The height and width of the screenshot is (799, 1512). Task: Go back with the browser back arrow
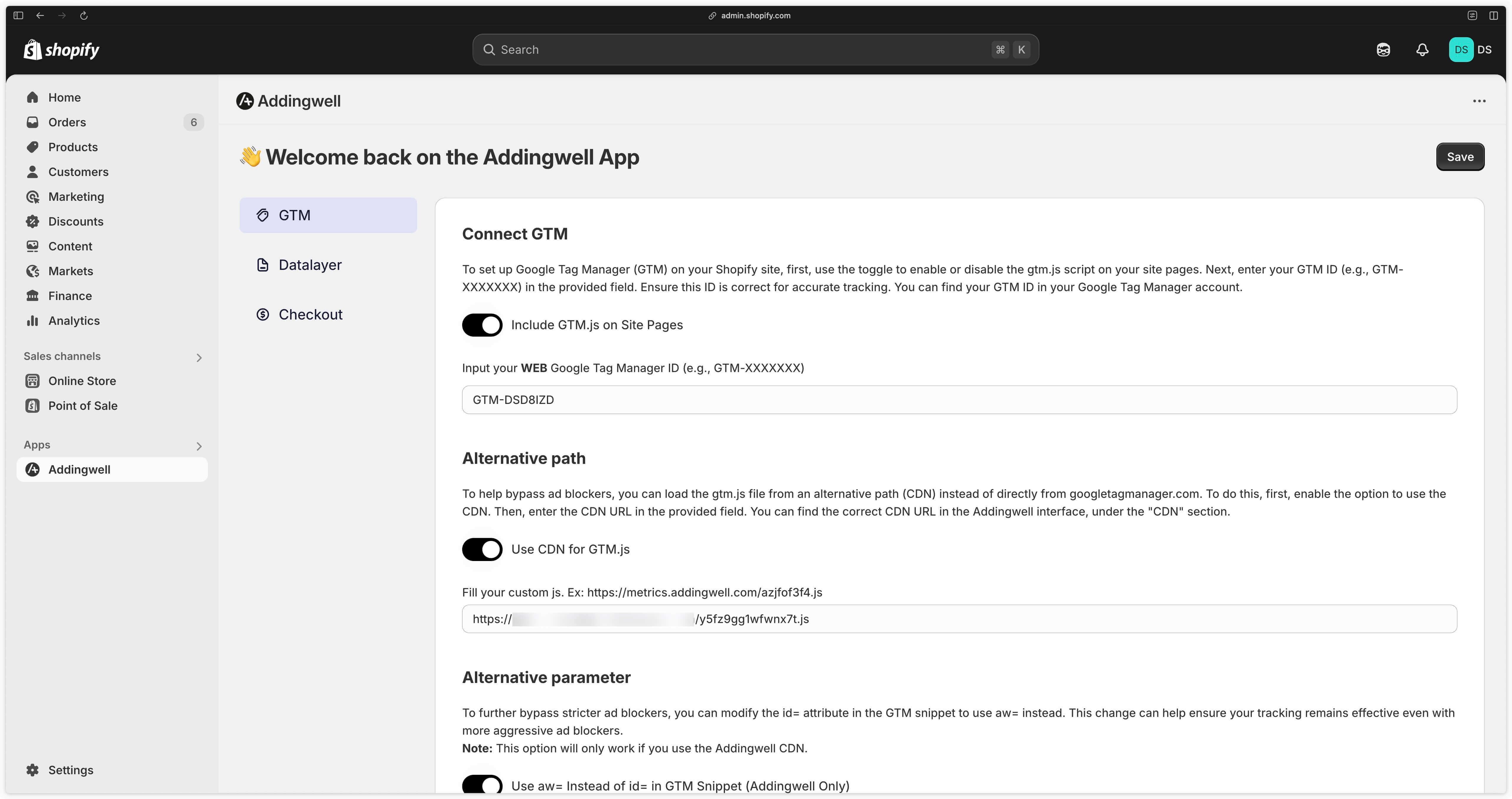pos(40,15)
